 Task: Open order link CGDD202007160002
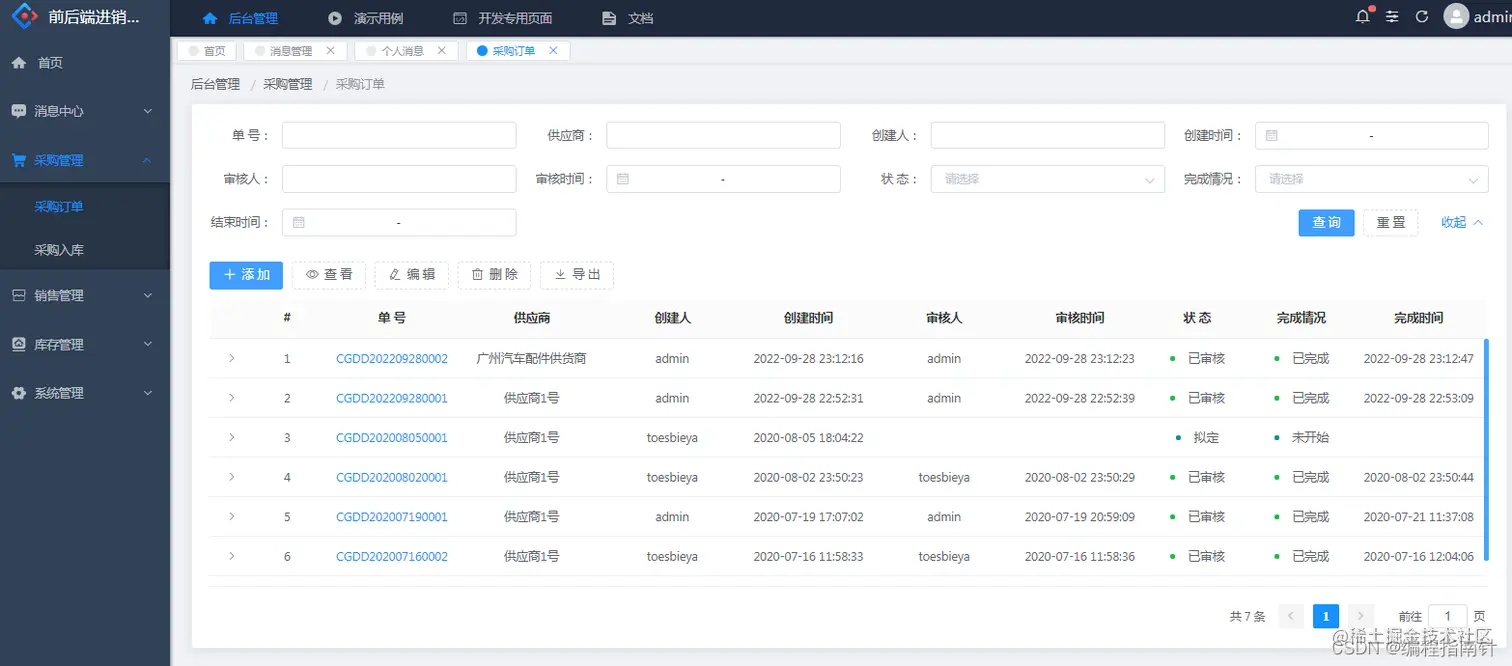pyautogui.click(x=392, y=556)
